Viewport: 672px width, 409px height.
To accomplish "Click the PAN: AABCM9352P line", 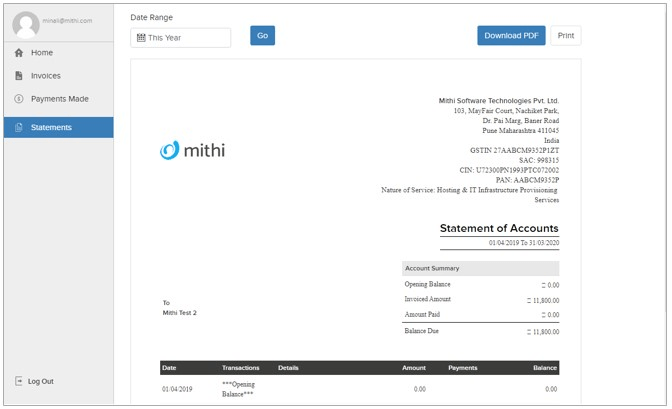I will click(x=527, y=180).
